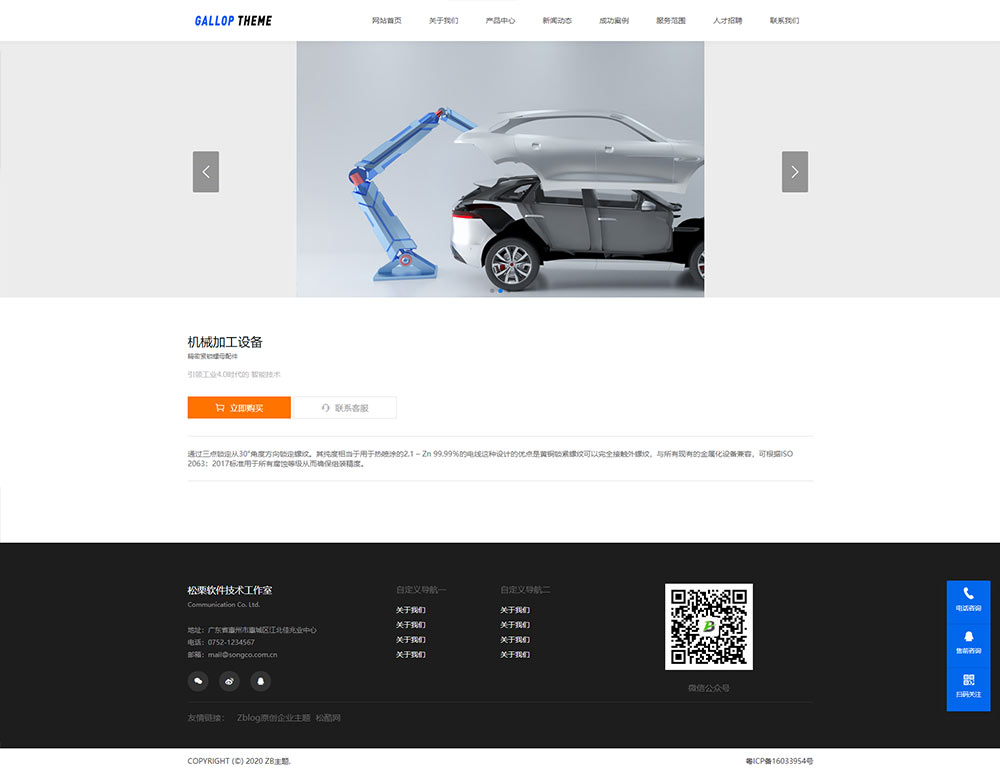Navigate to 联系我们 in the header
This screenshot has width=1000, height=773.
pyautogui.click(x=784, y=20)
